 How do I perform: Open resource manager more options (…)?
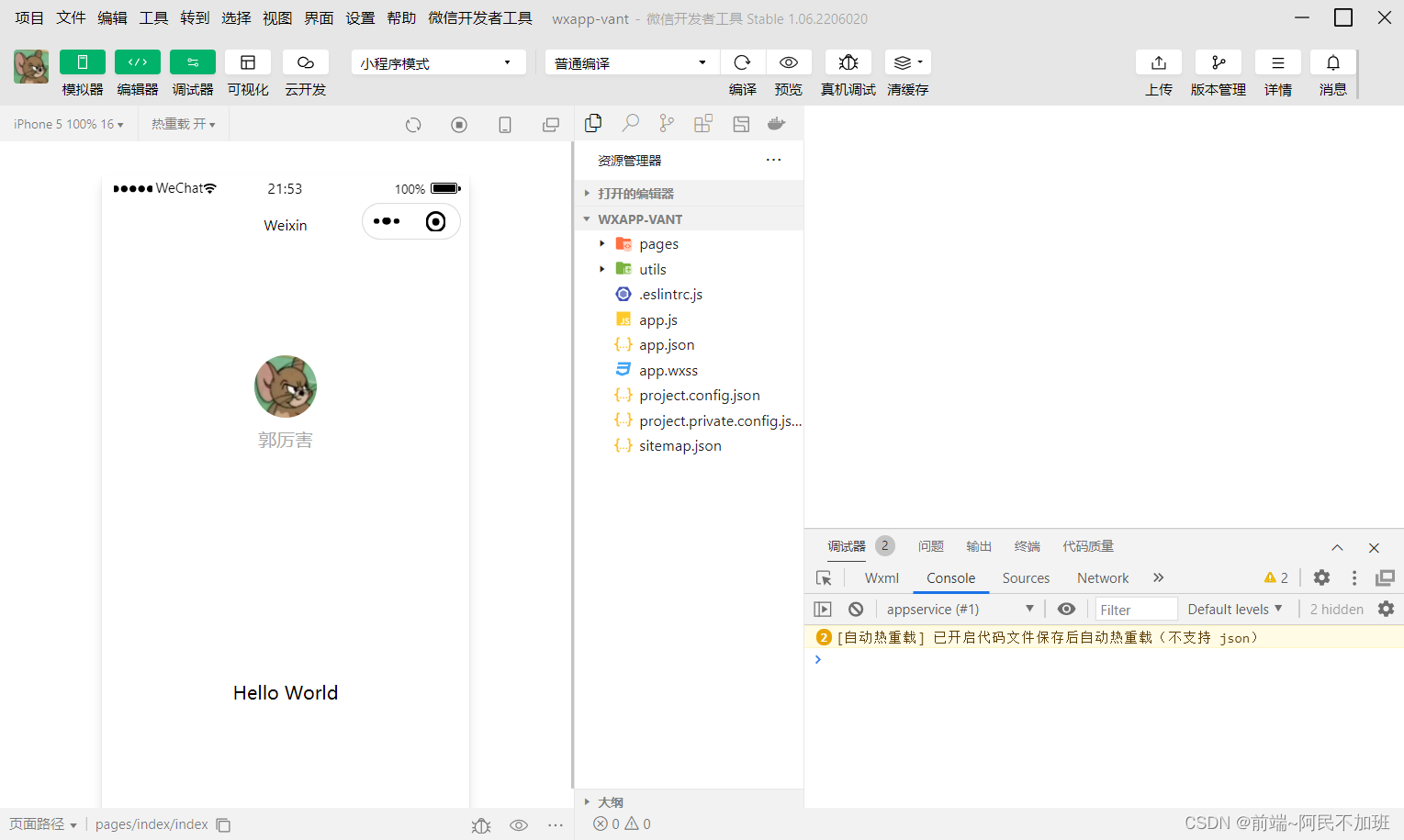pyautogui.click(x=774, y=160)
